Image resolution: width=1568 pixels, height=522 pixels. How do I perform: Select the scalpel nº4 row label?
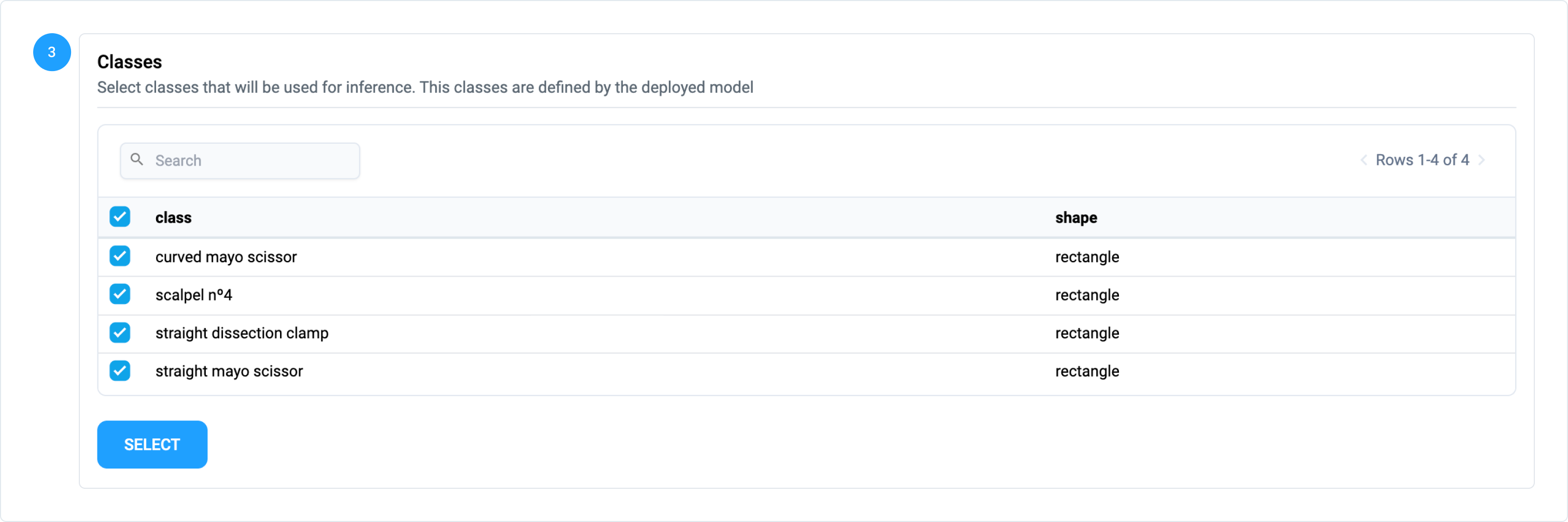tap(193, 295)
